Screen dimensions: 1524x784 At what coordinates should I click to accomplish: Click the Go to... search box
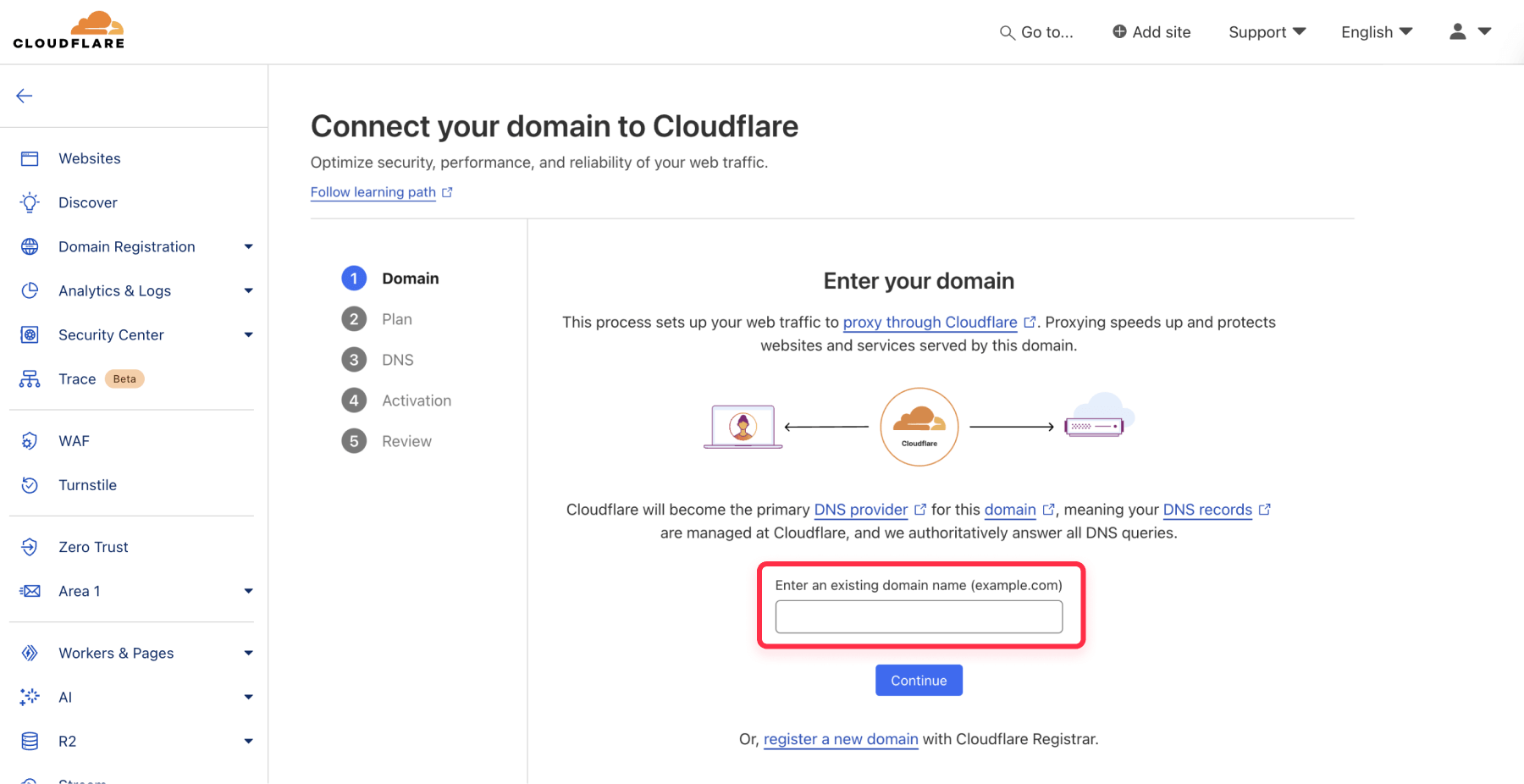click(1037, 32)
